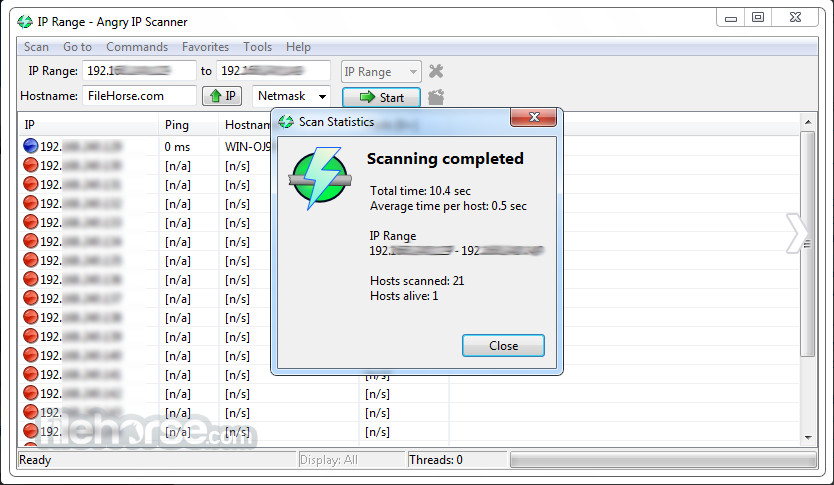Close the Scan Statistics dialog with Close button

coord(503,346)
